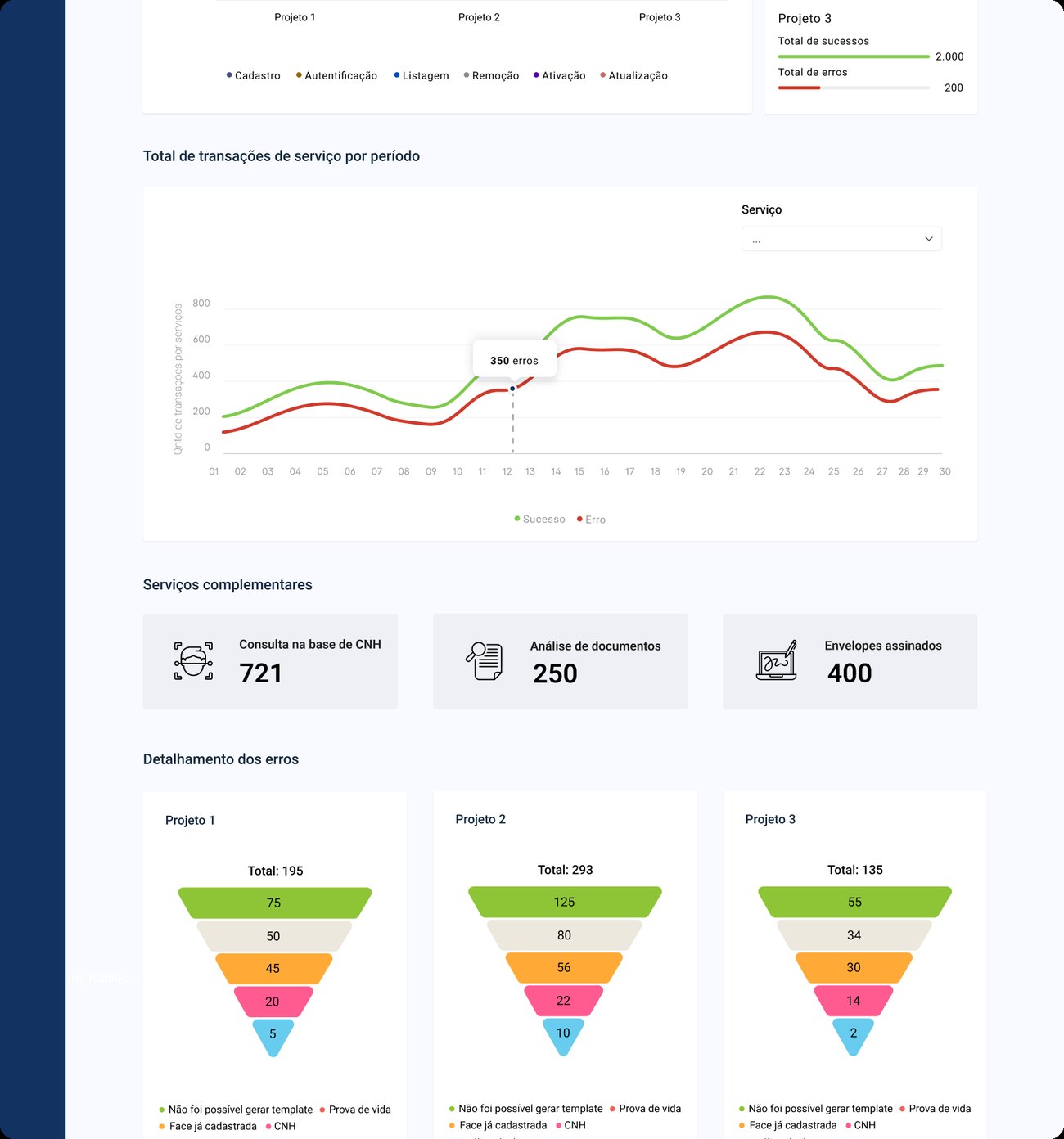Click the Face já cadastrada legend item in the Projeto 3 card
This screenshot has height=1139, width=1064.
tap(787, 1125)
